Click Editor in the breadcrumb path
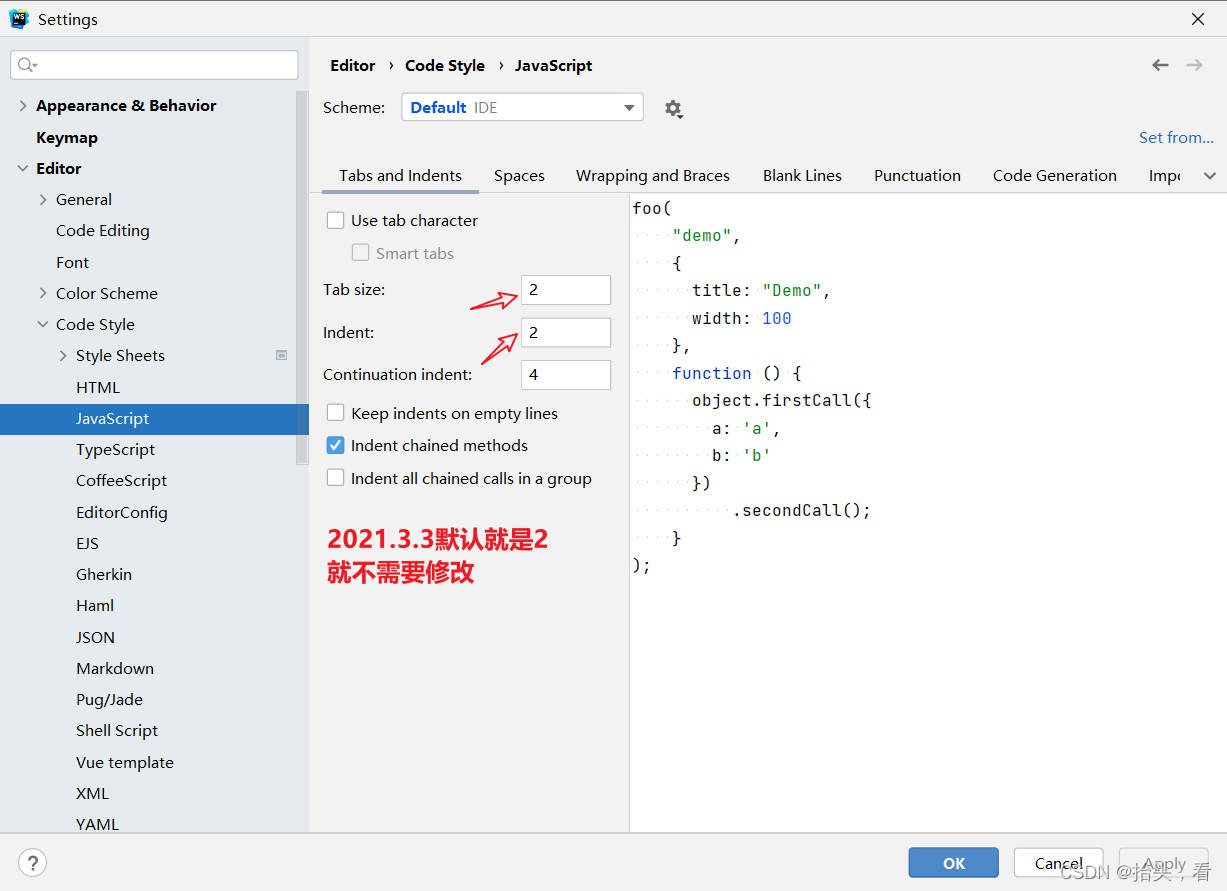Screen dimensions: 1227x891 click(x=353, y=65)
